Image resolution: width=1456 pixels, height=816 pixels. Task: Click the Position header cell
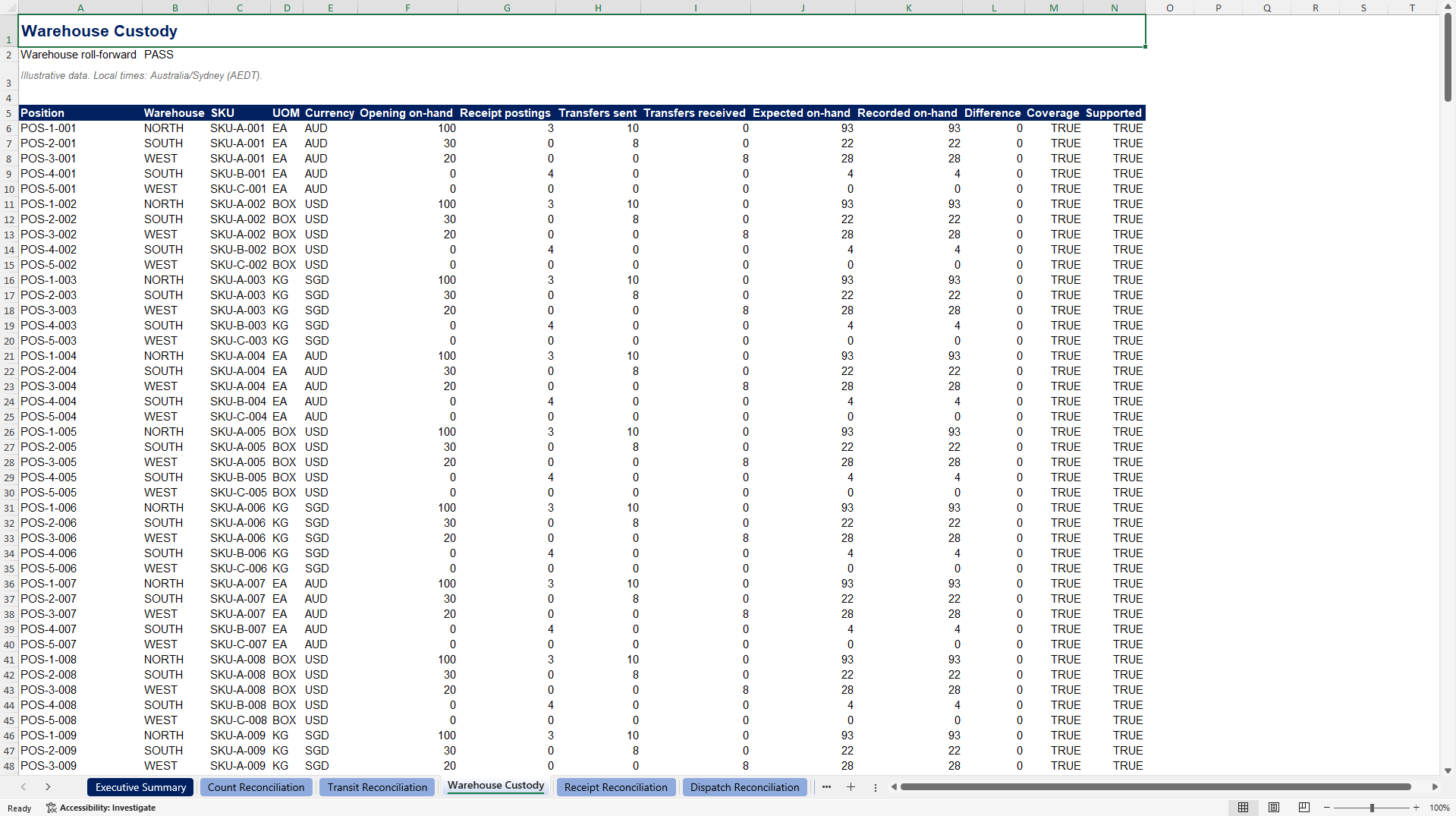point(80,113)
